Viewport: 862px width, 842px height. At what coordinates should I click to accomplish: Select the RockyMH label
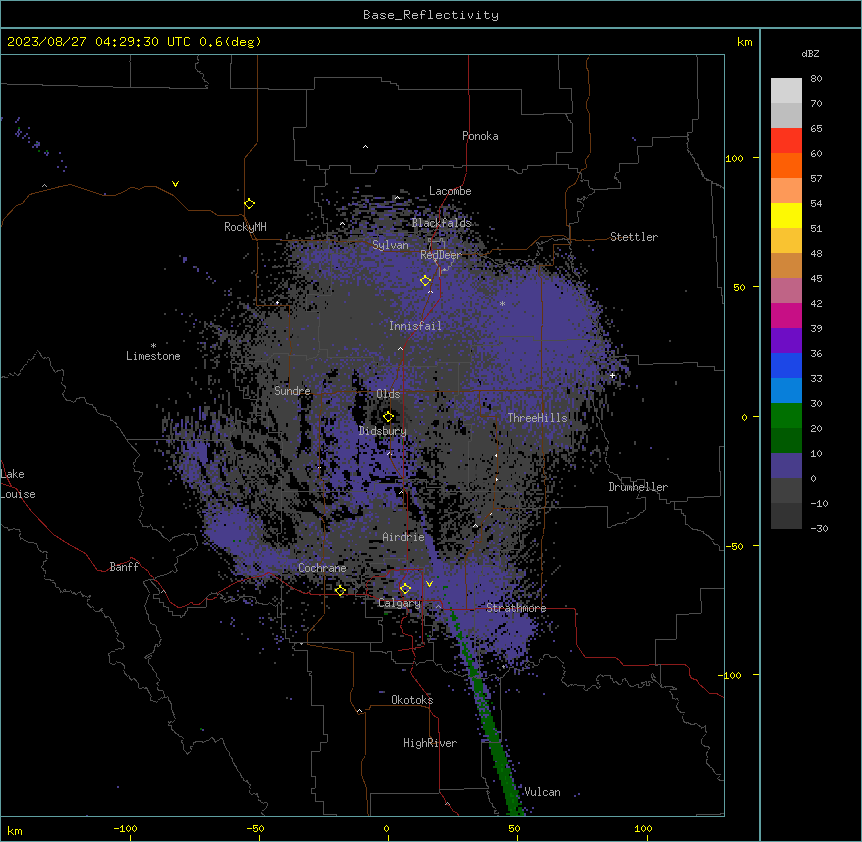click(245, 227)
